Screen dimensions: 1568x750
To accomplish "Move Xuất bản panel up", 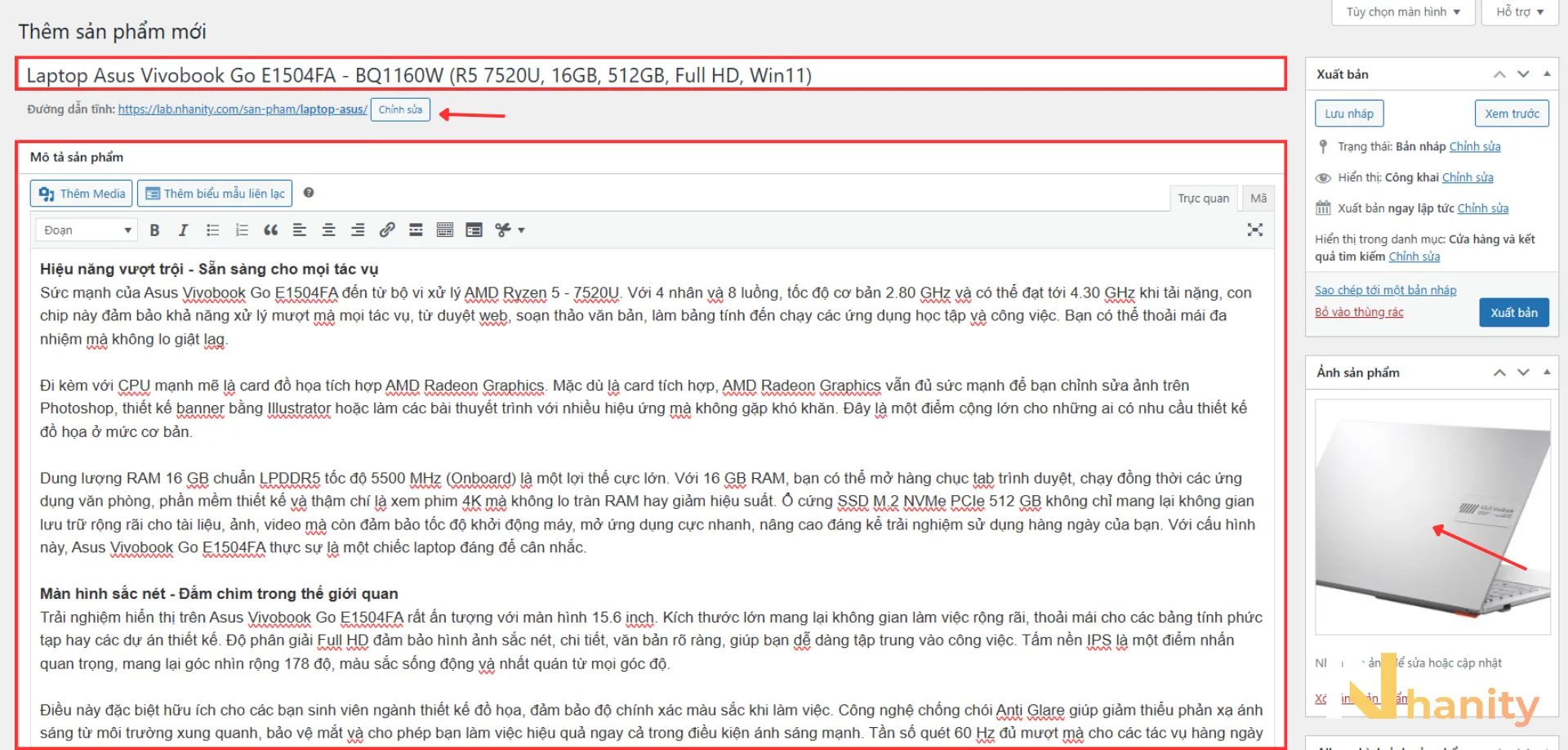I will (1499, 74).
